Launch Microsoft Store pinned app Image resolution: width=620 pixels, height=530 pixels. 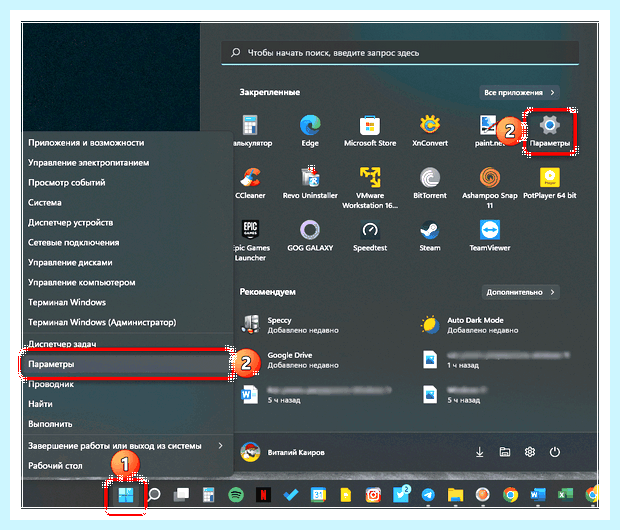[x=370, y=131]
